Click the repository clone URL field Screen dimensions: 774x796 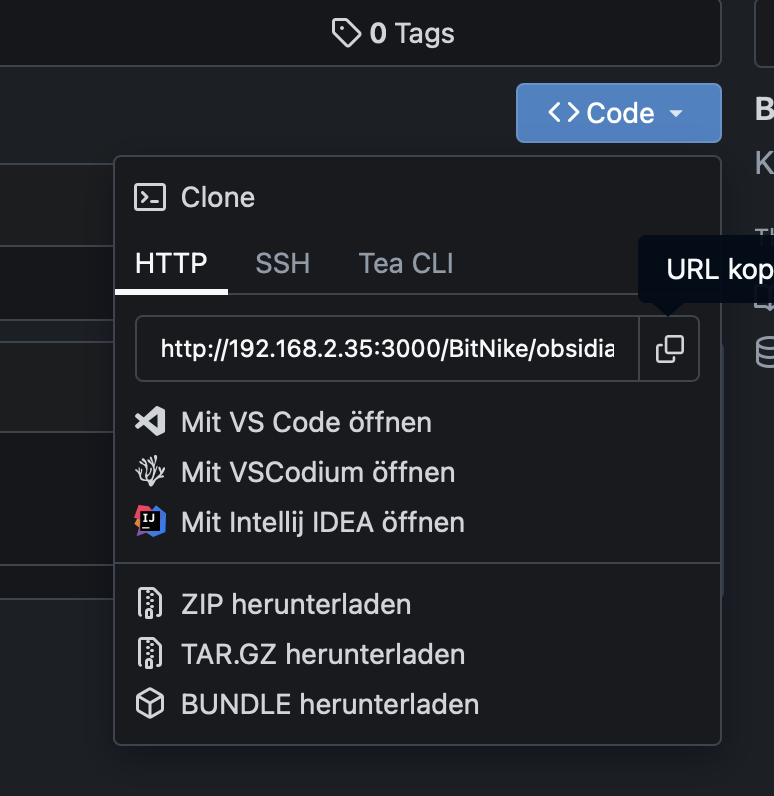click(387, 349)
